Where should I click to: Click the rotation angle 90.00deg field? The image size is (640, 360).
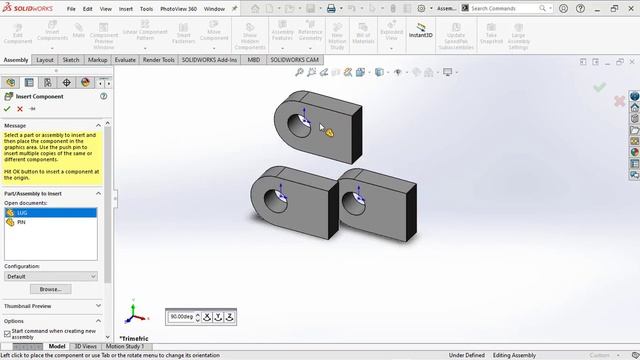coord(181,317)
